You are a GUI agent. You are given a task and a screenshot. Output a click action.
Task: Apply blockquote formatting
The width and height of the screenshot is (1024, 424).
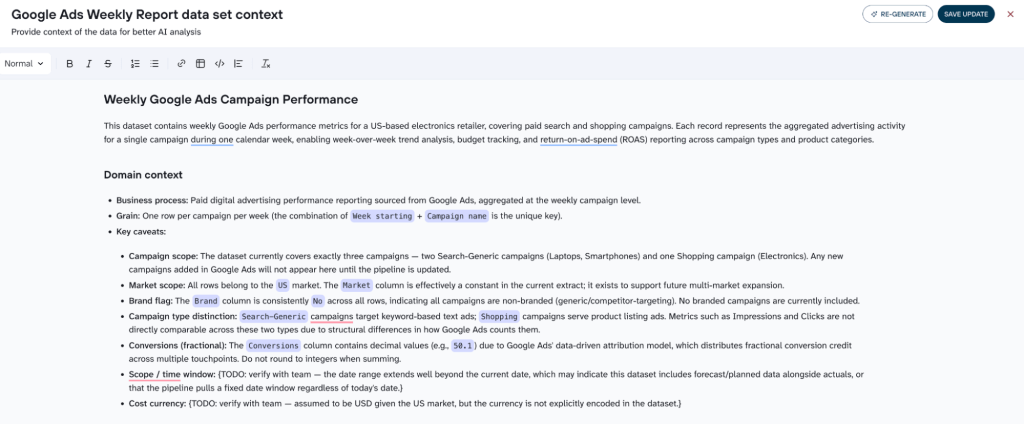[x=238, y=64]
